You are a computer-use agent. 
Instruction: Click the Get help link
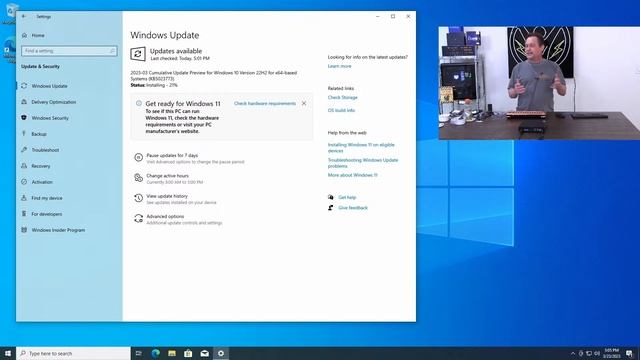pyautogui.click(x=347, y=198)
